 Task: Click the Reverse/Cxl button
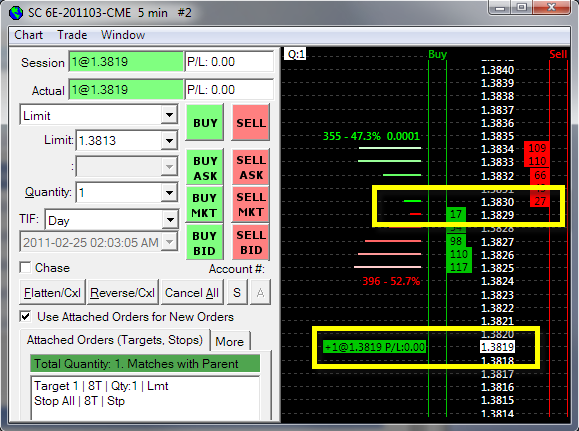click(x=123, y=293)
